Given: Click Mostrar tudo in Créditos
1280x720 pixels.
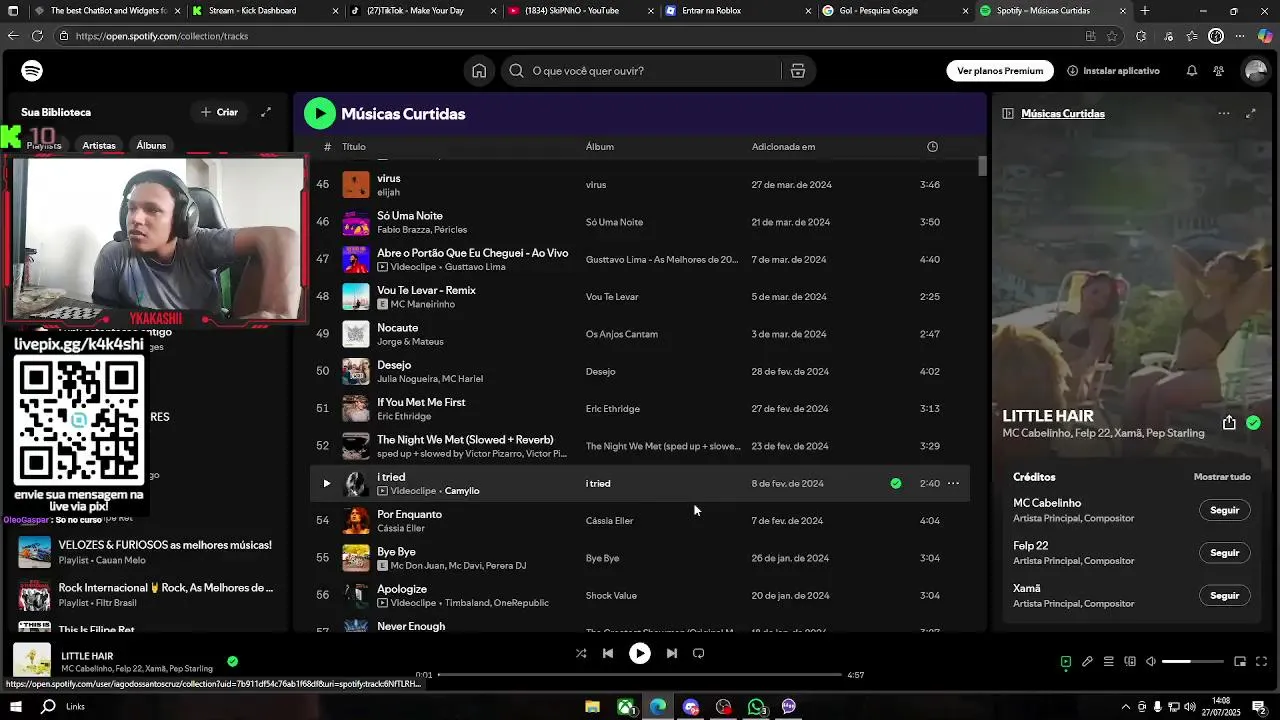Looking at the screenshot, I should 1222,477.
